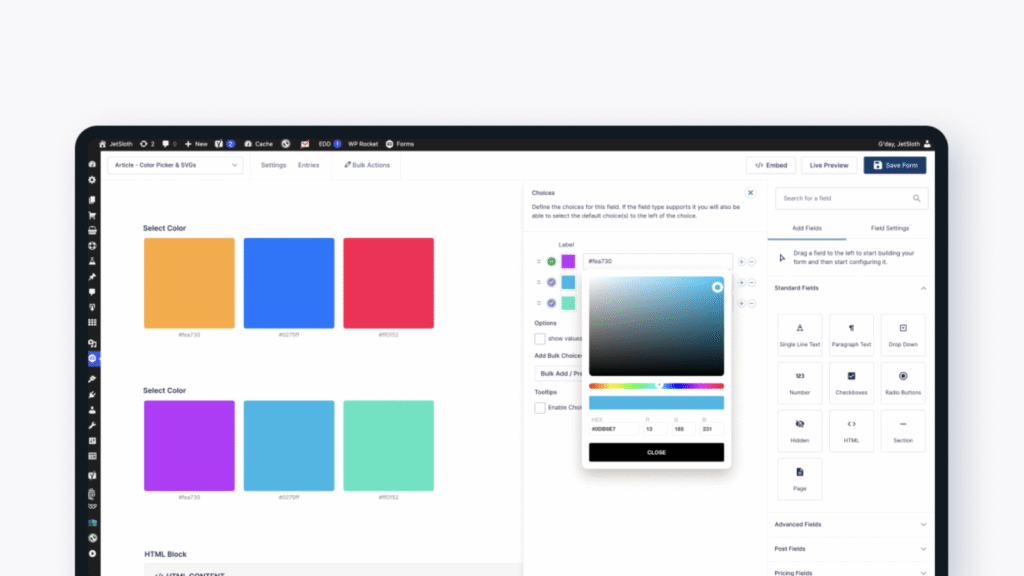The width and height of the screenshot is (1024, 576).
Task: Collapse the Standard Fields section
Action: [923, 288]
